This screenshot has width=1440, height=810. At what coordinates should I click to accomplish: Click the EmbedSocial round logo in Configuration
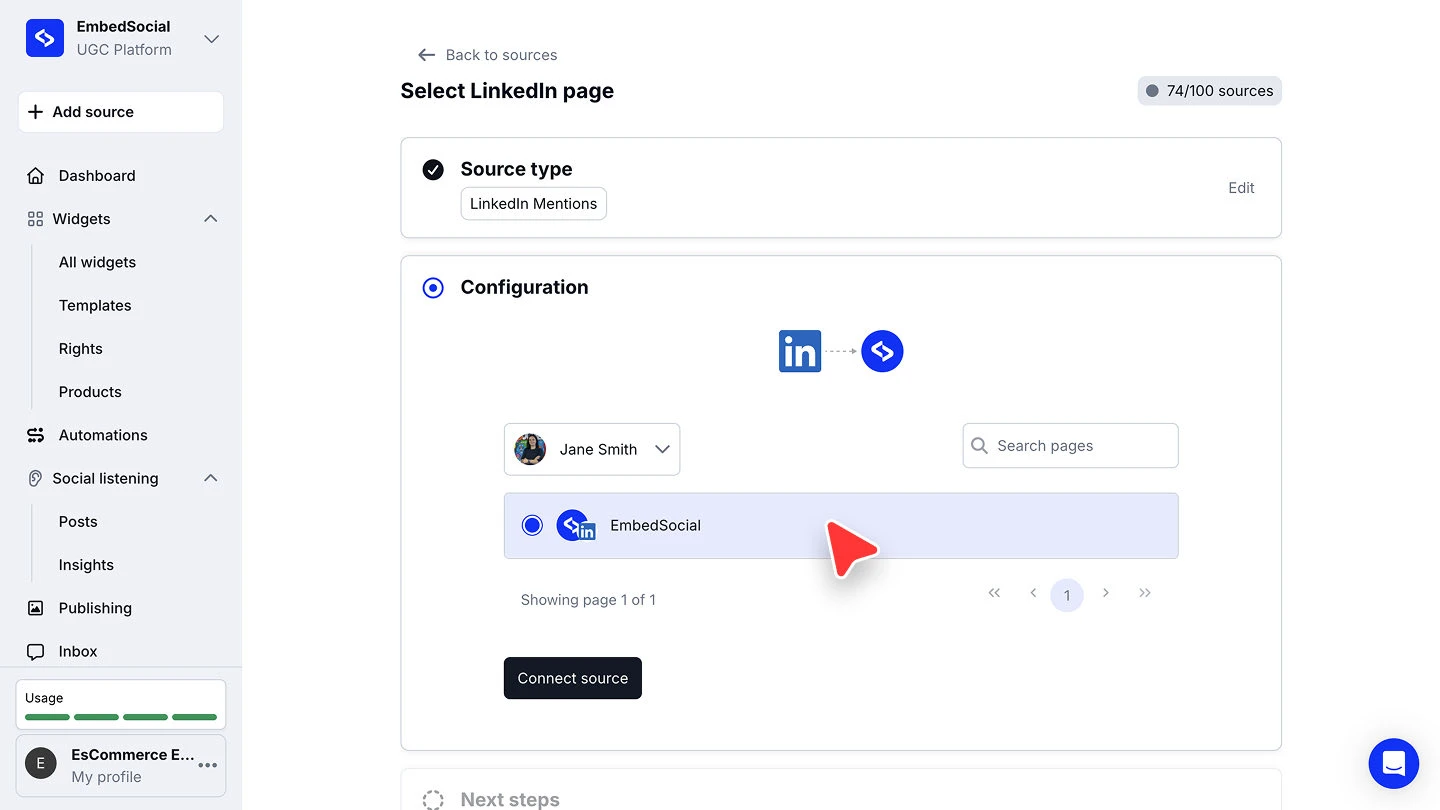(882, 351)
